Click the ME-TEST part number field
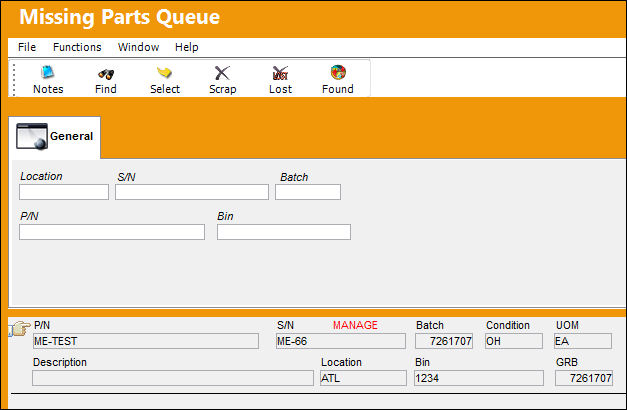 click(146, 341)
